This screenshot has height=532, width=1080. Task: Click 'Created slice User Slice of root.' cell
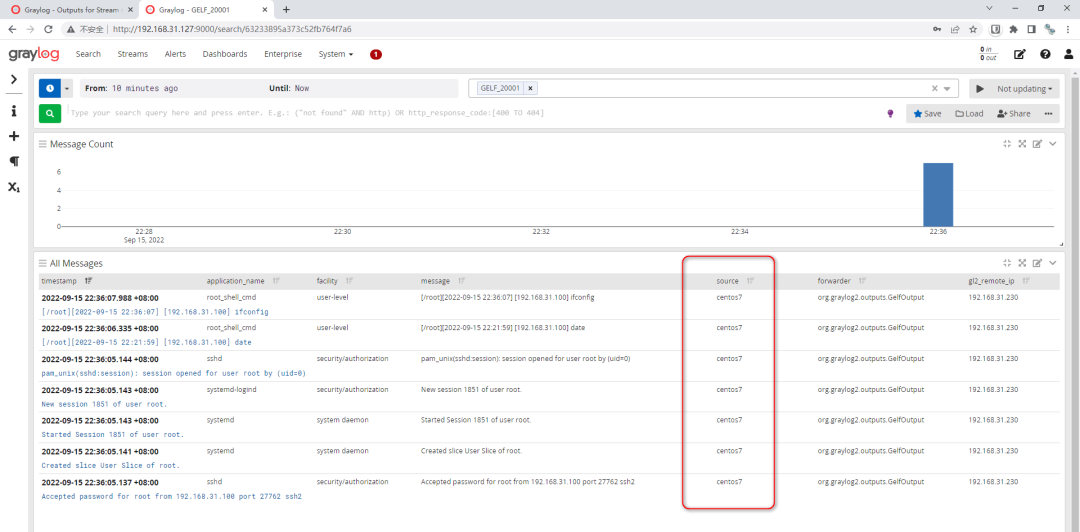click(471, 451)
